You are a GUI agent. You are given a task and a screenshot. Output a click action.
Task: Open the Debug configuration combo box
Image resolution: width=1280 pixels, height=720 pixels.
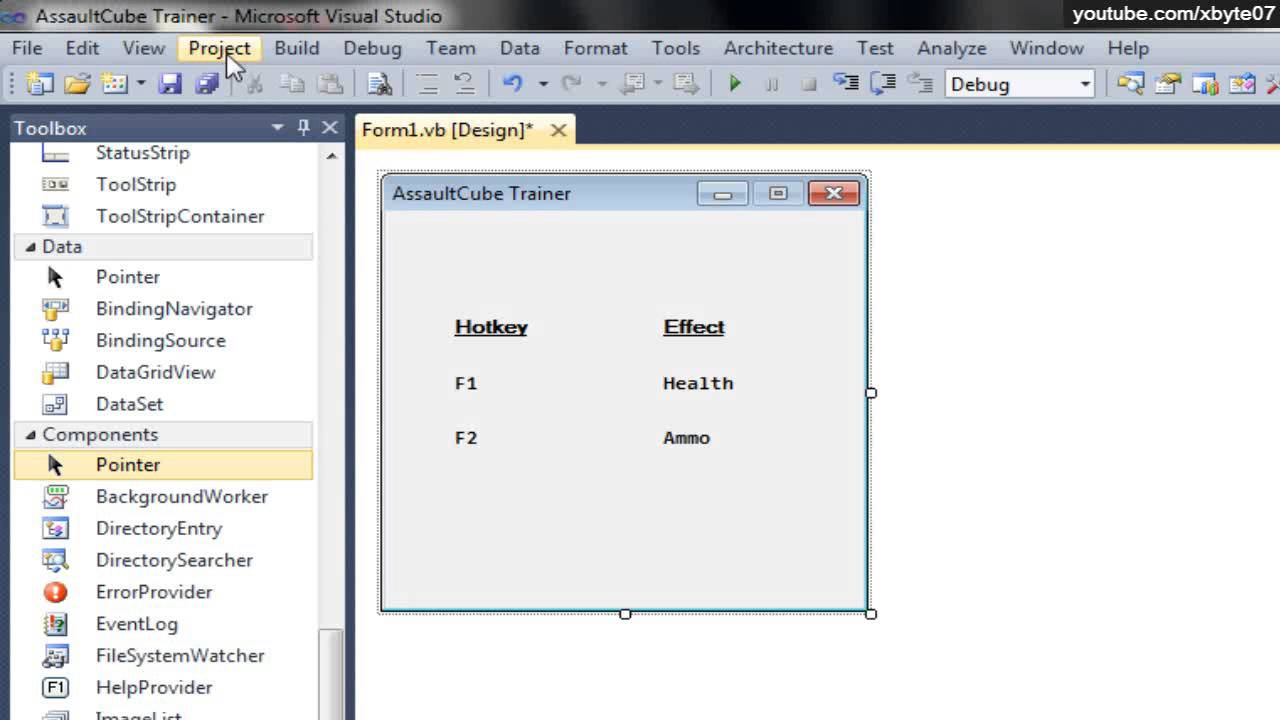[1020, 84]
